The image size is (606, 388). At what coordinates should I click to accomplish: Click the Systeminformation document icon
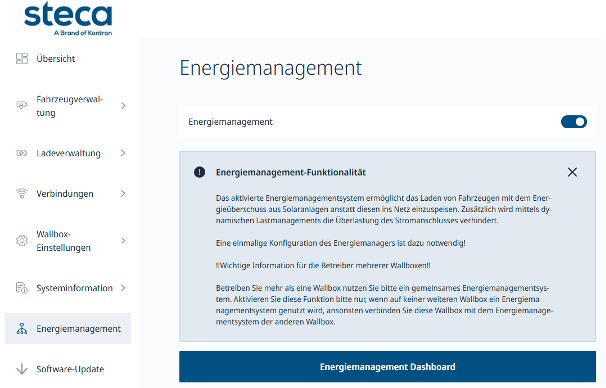(22, 288)
